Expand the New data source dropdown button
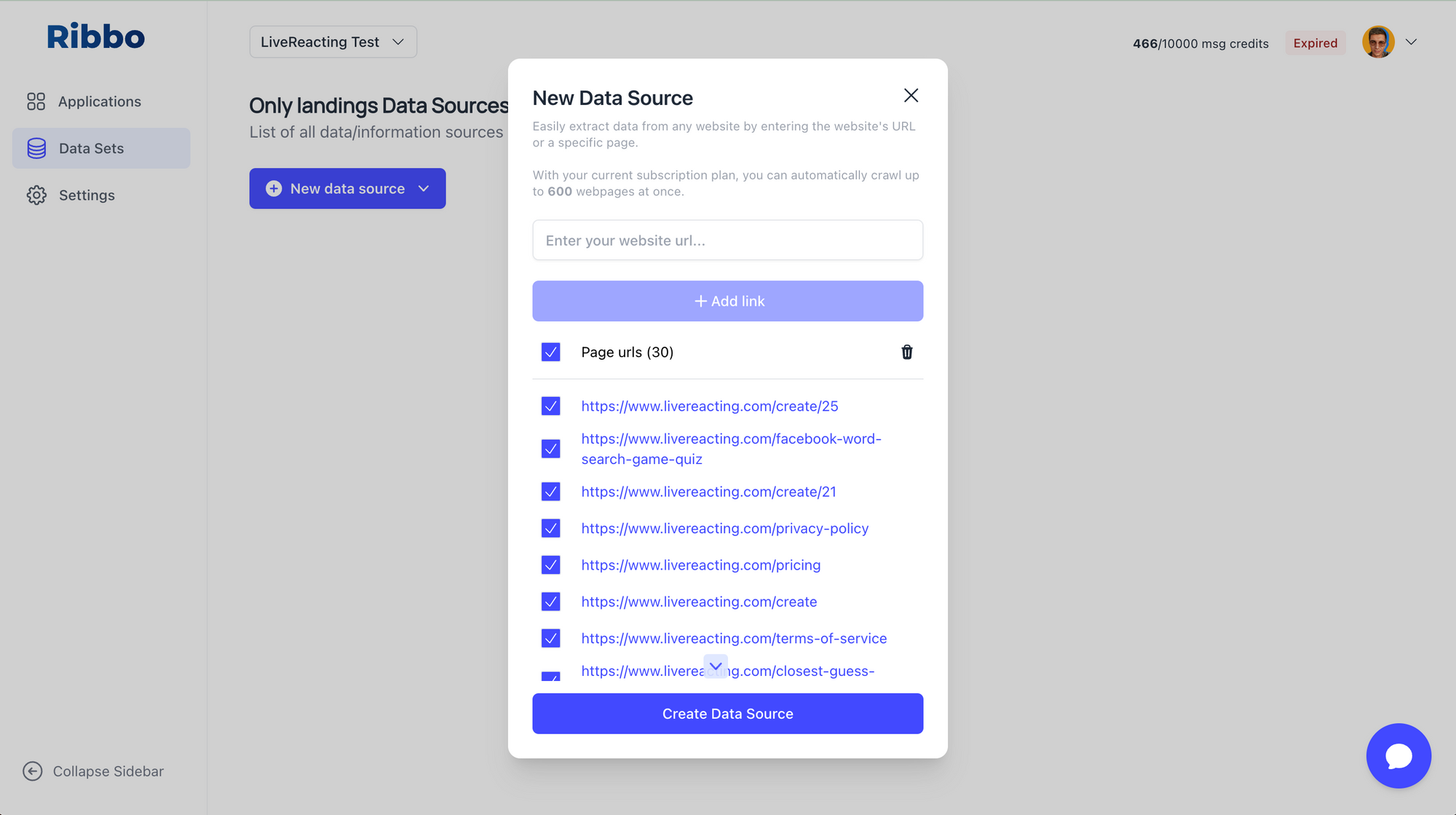The width and height of the screenshot is (1456, 815). tap(423, 189)
